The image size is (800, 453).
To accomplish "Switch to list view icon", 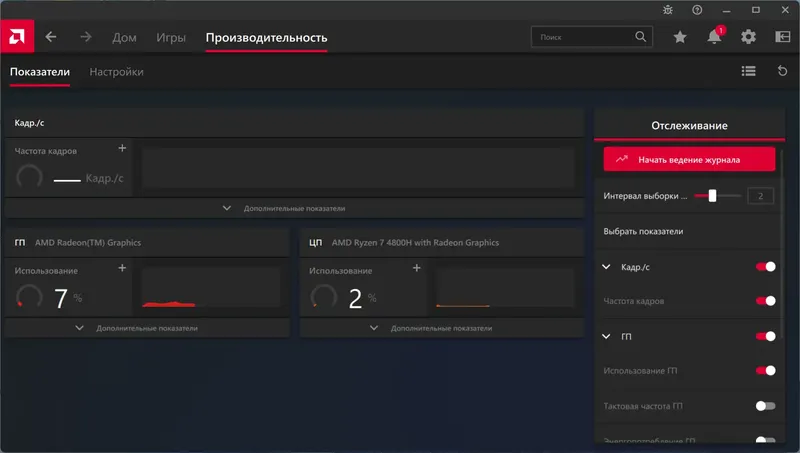I will [x=748, y=71].
